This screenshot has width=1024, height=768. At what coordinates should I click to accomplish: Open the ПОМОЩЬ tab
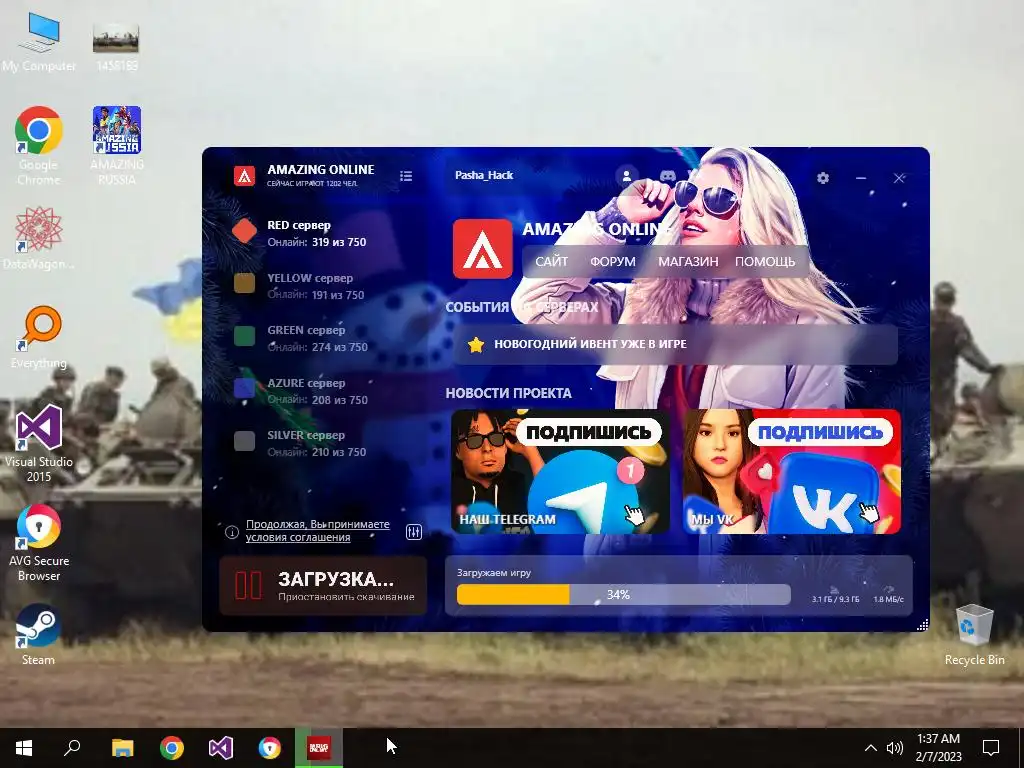765,262
